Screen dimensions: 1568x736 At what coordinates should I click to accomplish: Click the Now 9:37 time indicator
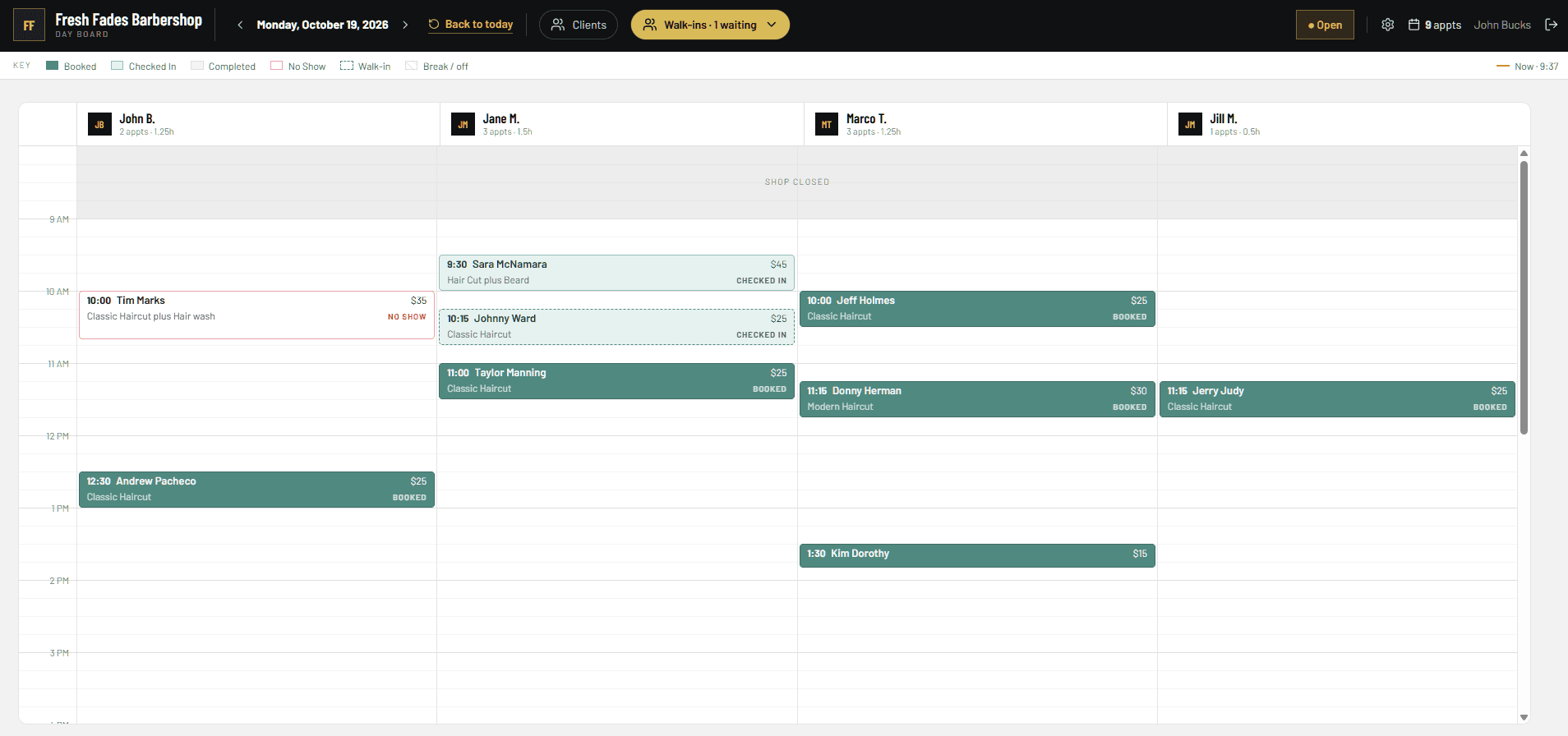pyautogui.click(x=1528, y=67)
